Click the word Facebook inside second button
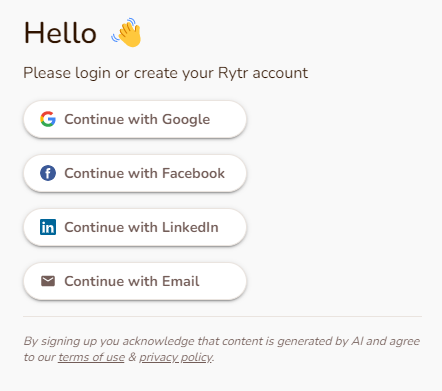Image resolution: width=442 pixels, height=391 pixels. pyautogui.click(x=193, y=173)
